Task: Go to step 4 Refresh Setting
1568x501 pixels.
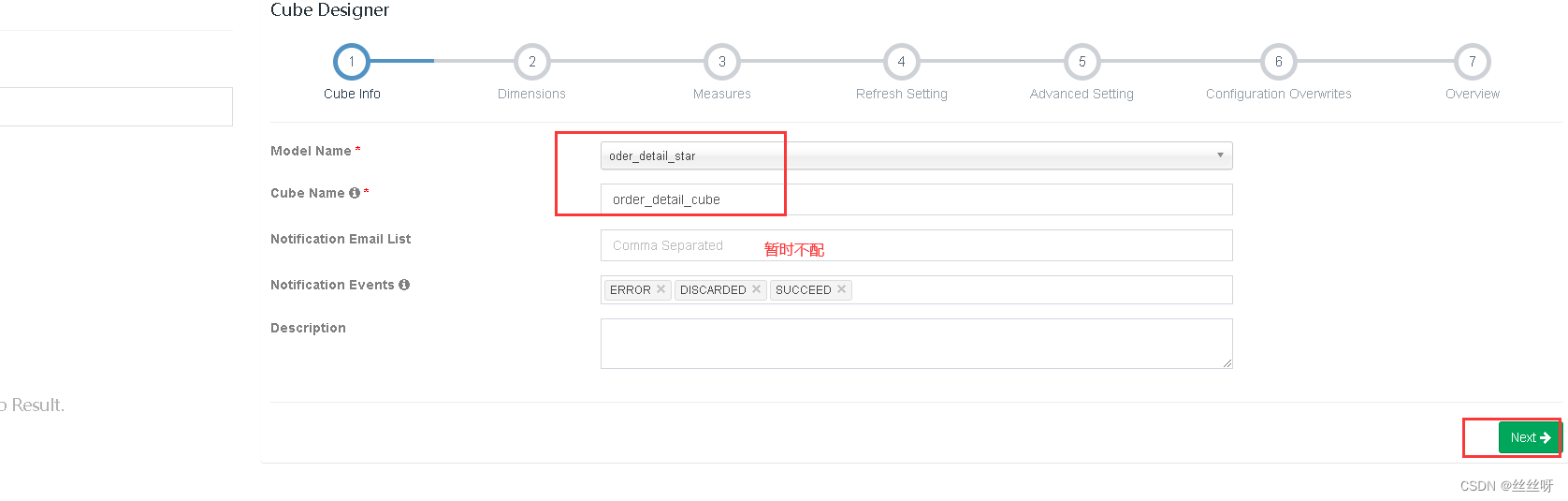Action: (902, 62)
